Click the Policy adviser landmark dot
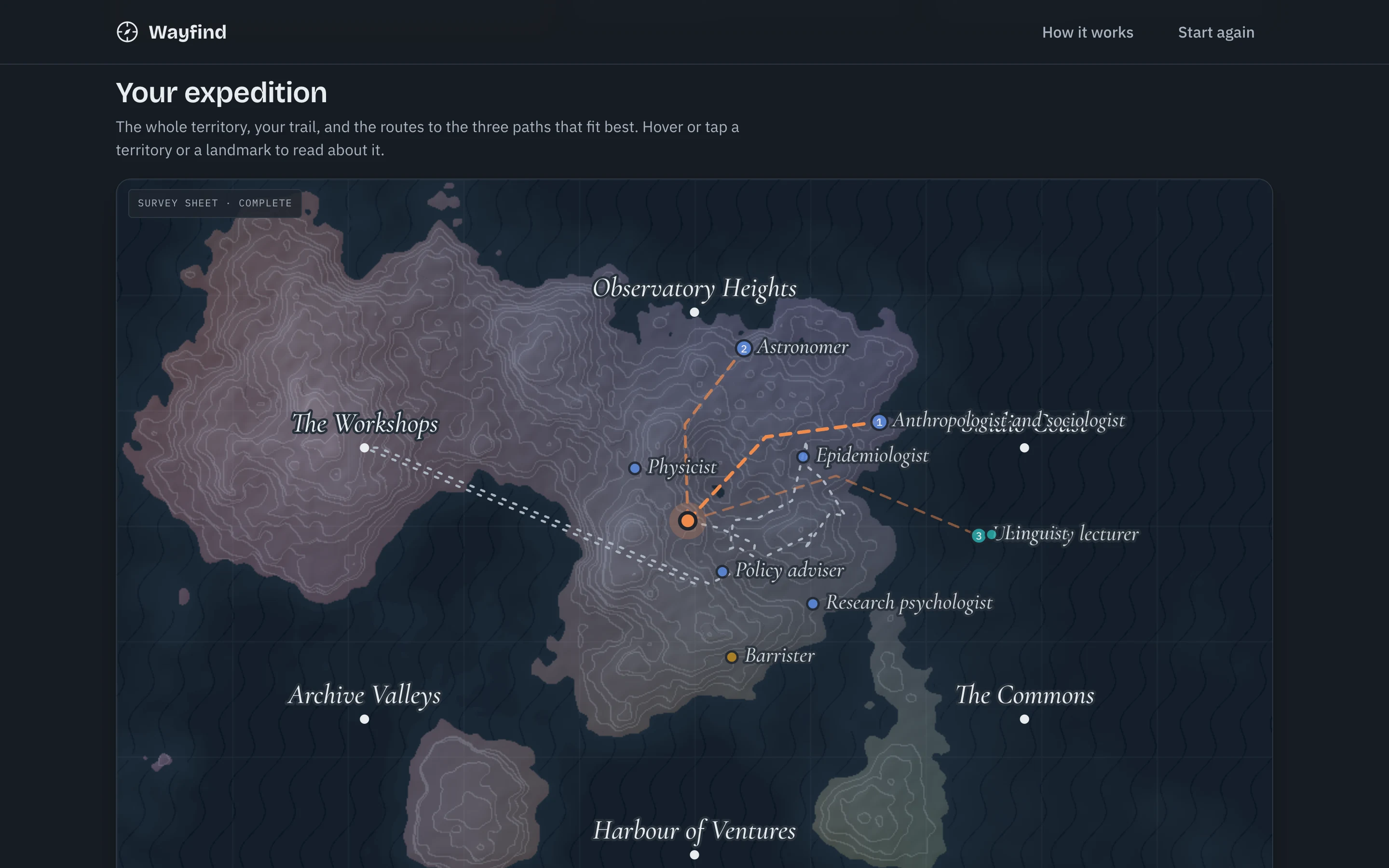 click(722, 571)
